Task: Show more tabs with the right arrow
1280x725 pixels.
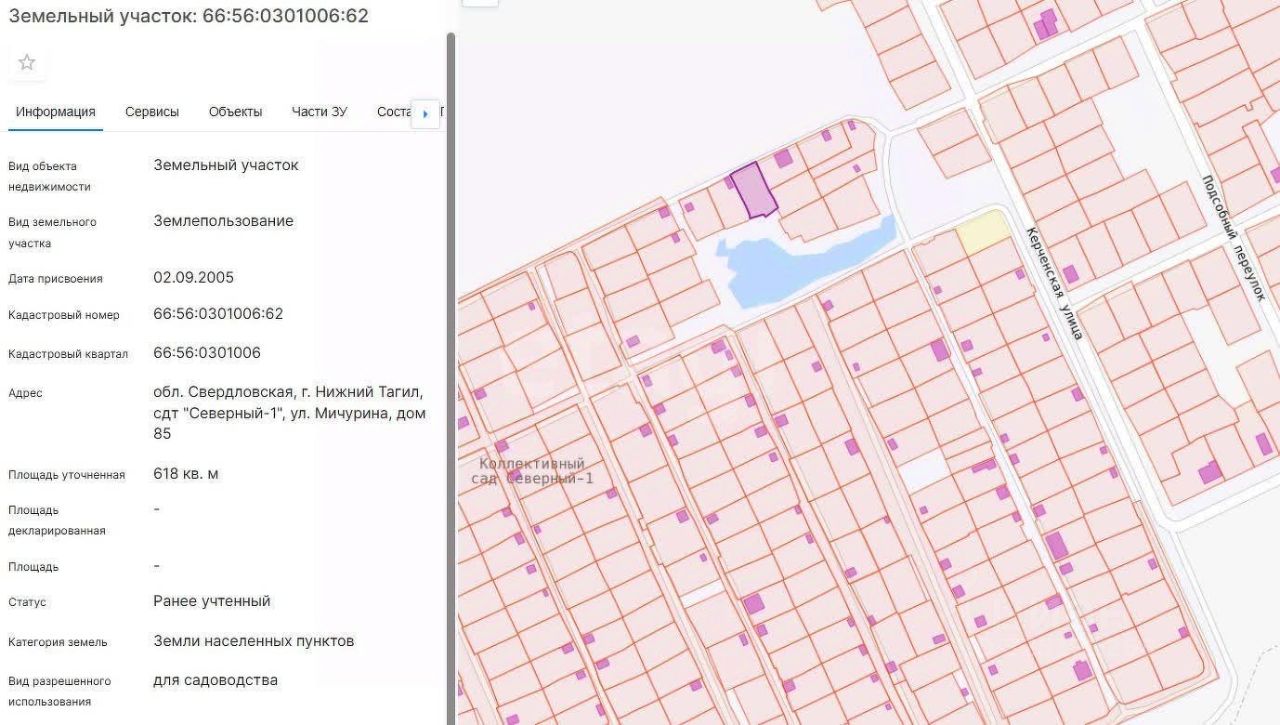Action: pyautogui.click(x=426, y=113)
